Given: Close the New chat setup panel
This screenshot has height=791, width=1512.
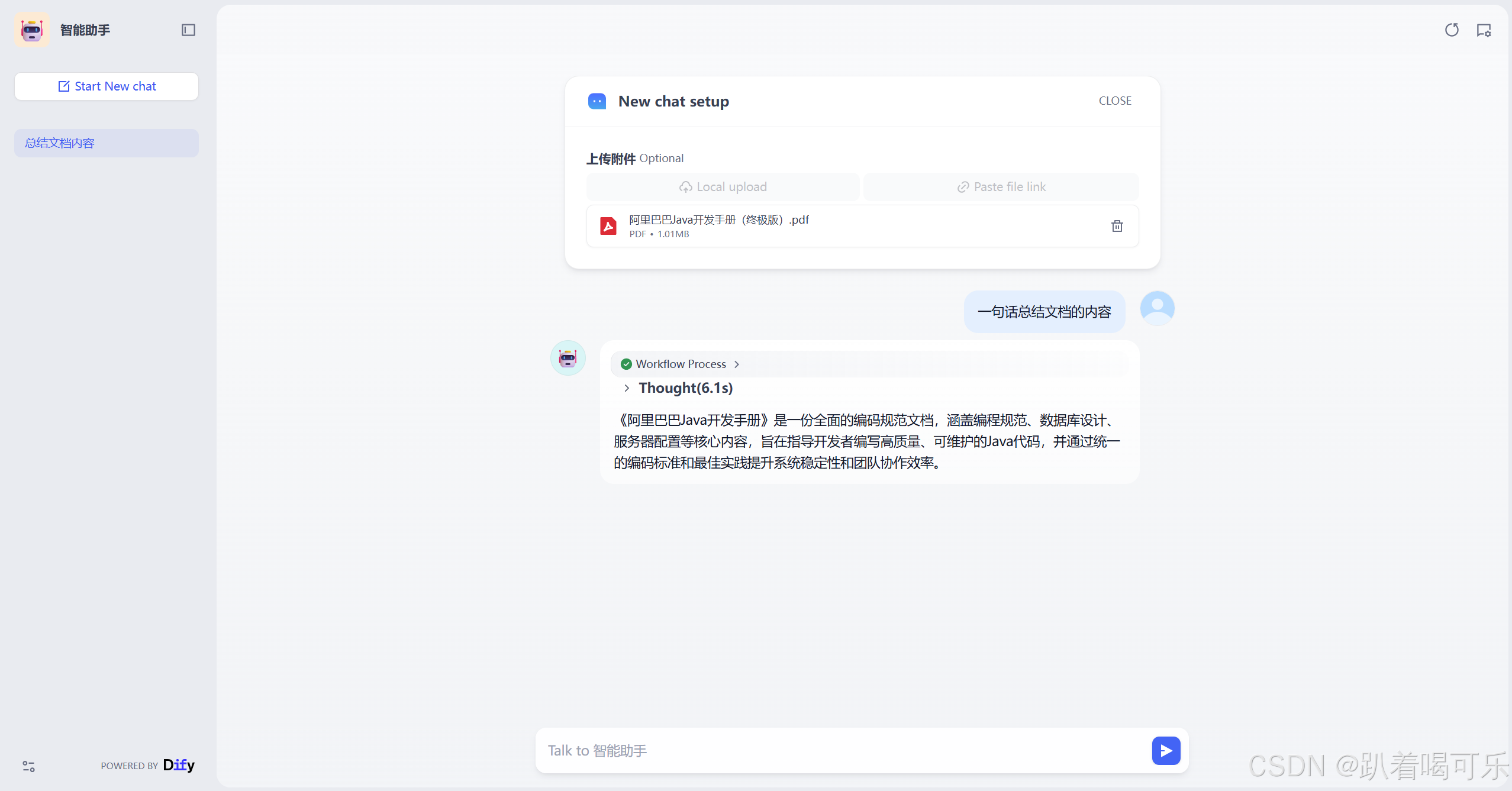Looking at the screenshot, I should point(1115,101).
